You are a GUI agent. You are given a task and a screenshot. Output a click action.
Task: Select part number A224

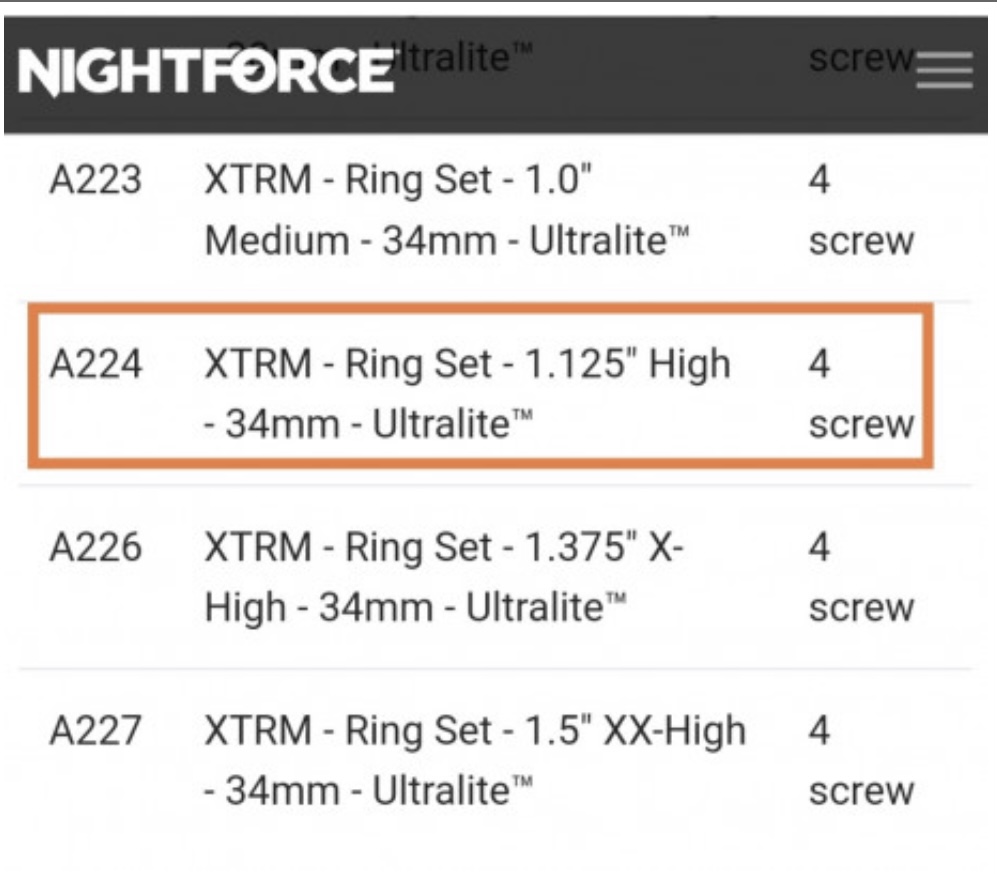[x=94, y=366]
